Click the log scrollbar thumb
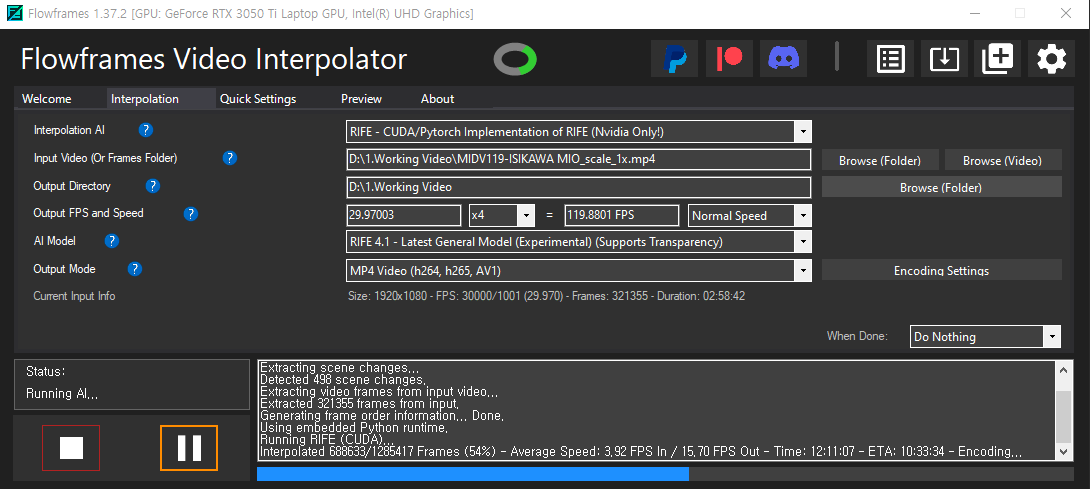 (x=1063, y=416)
